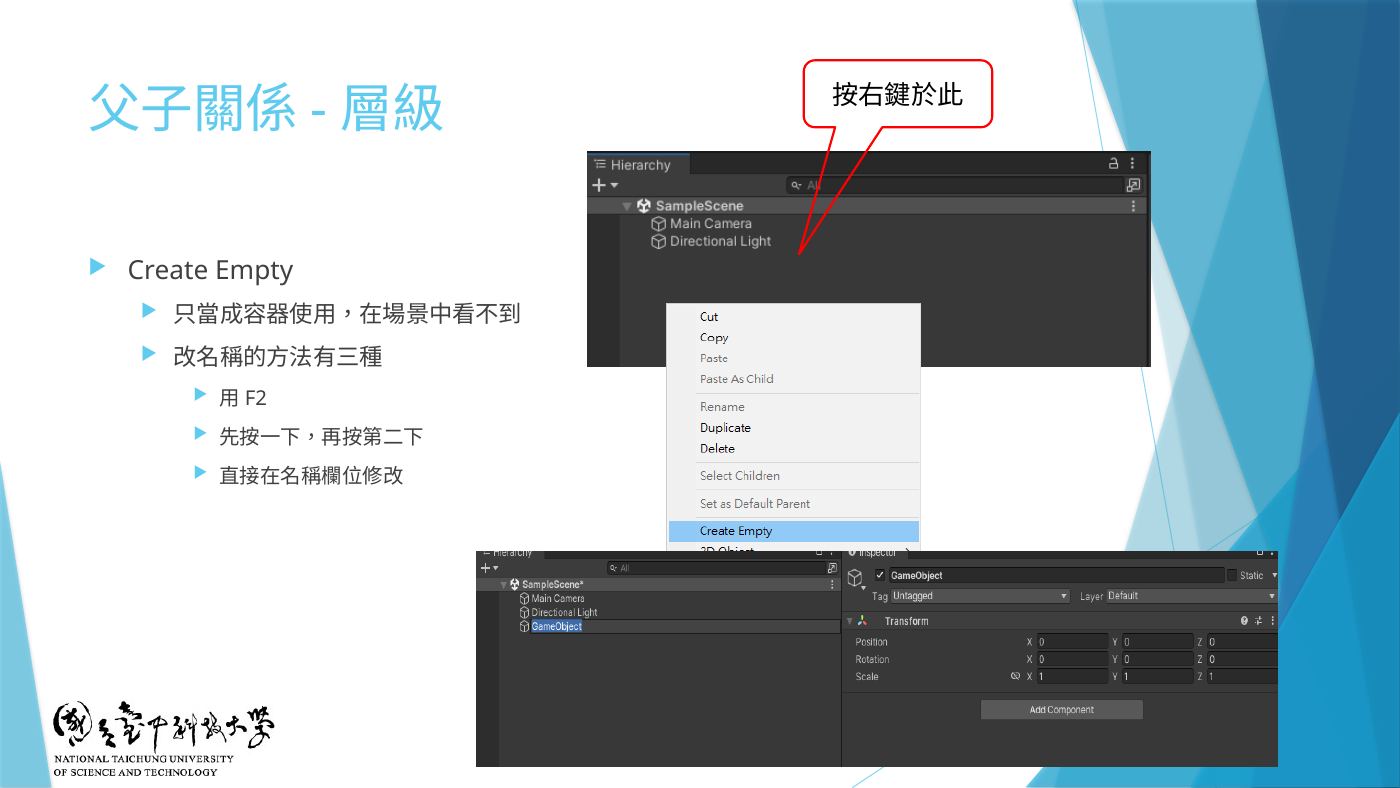Click search field in Hierarchy containing GameObject
Screen dimensions: 1400x788
[715, 568]
